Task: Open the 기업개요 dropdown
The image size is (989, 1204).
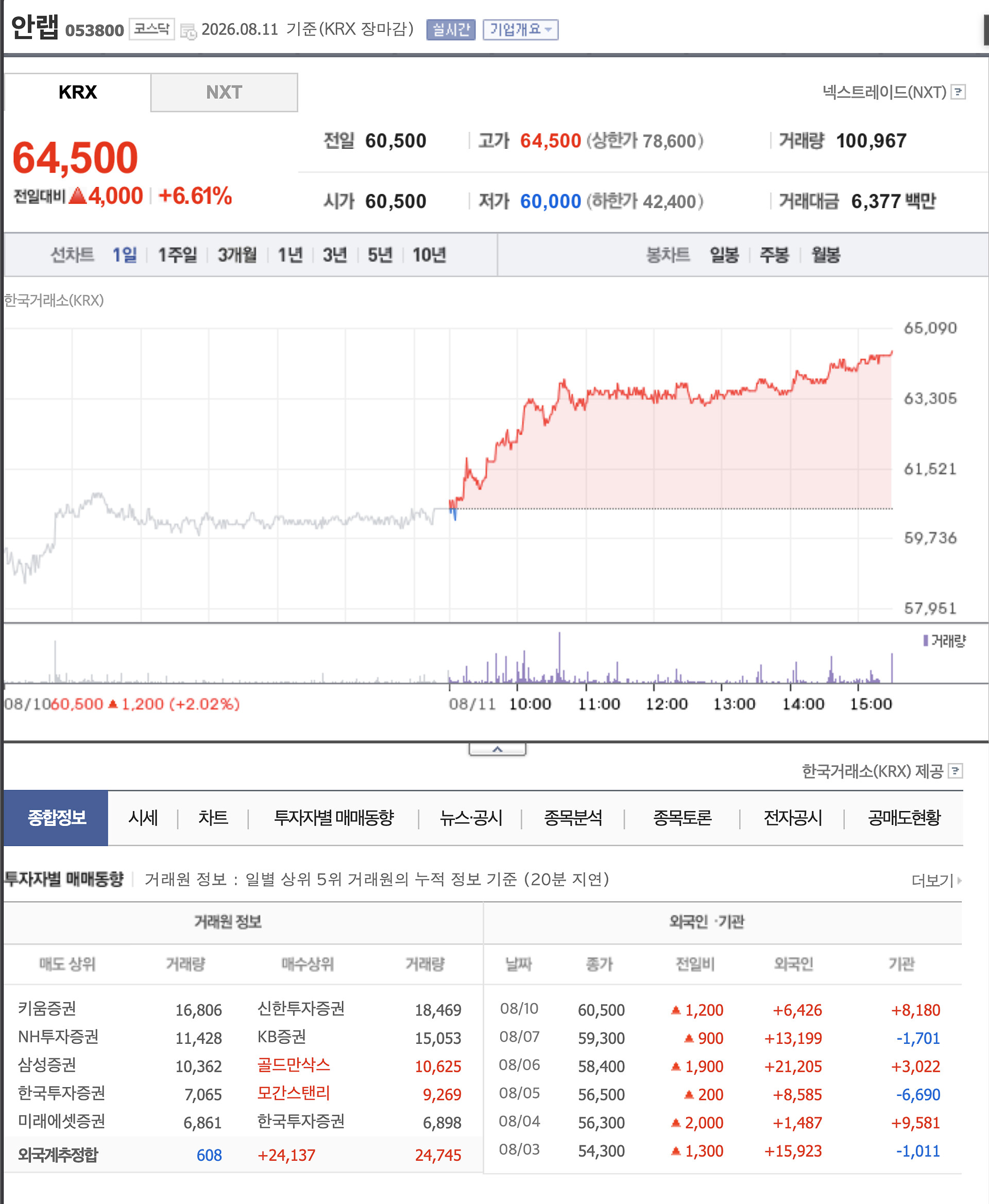Action: 520,30
